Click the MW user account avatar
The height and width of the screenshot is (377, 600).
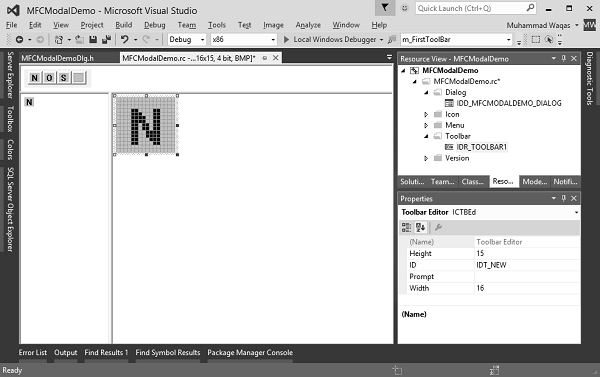[589, 25]
